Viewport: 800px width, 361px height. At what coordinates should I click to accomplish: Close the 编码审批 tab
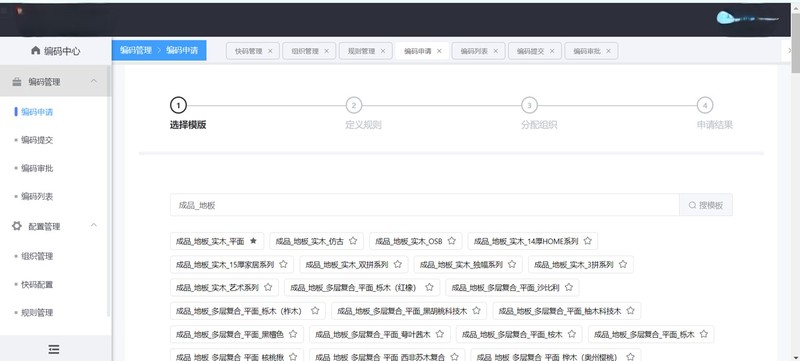[608, 51]
